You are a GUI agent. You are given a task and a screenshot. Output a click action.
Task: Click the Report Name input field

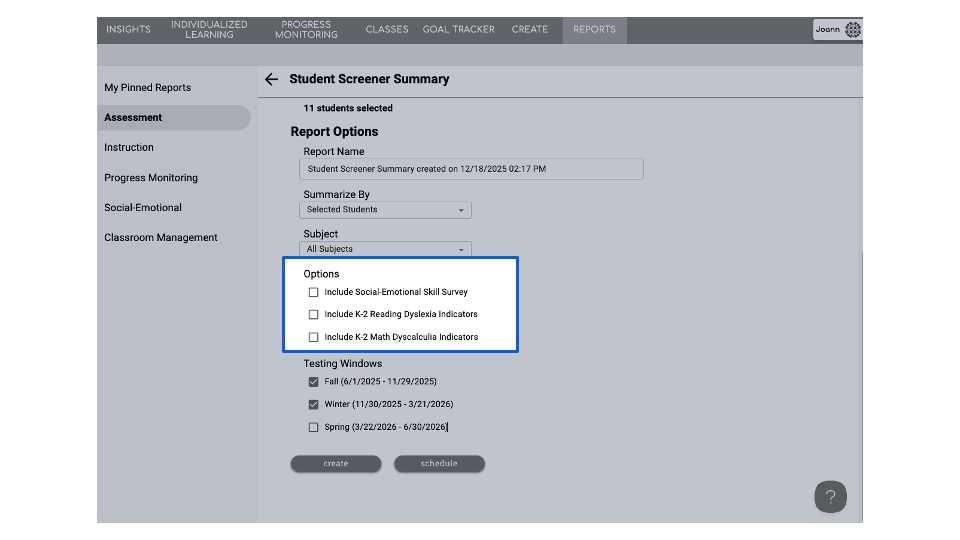click(x=471, y=169)
